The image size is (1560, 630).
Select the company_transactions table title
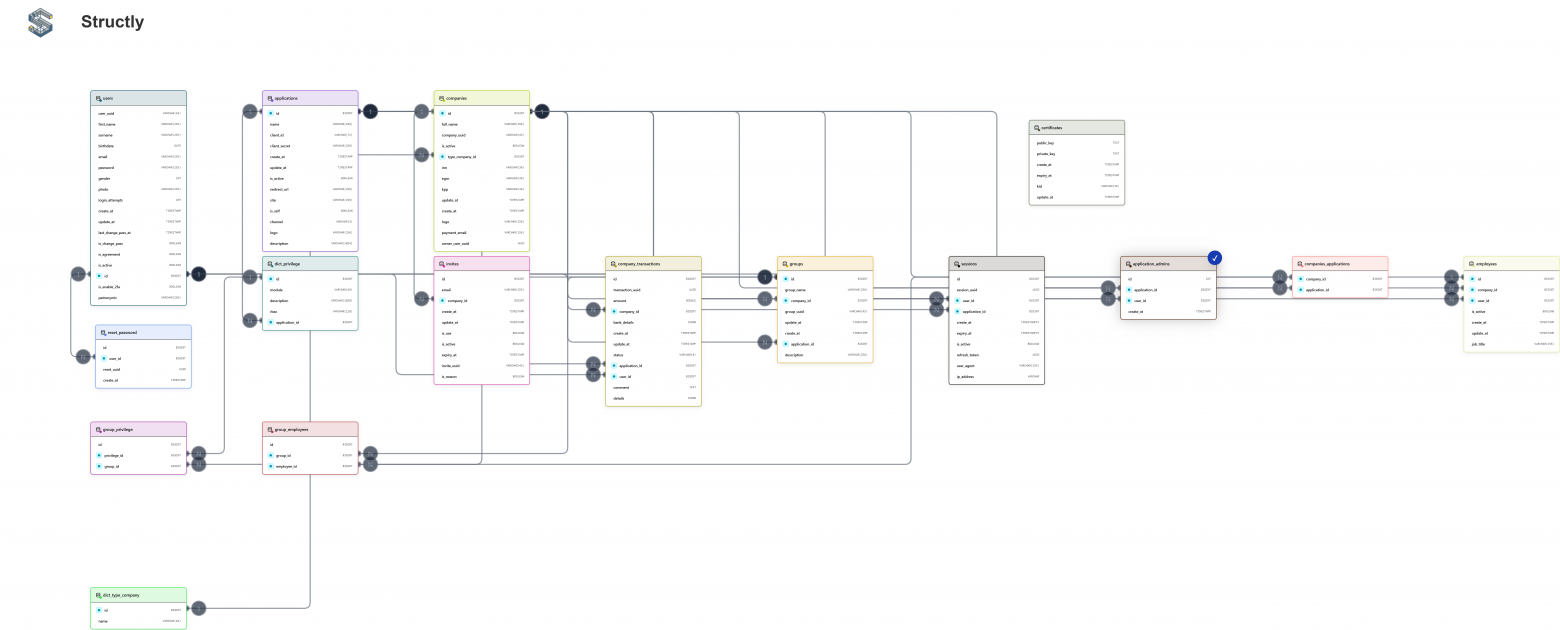pos(639,264)
